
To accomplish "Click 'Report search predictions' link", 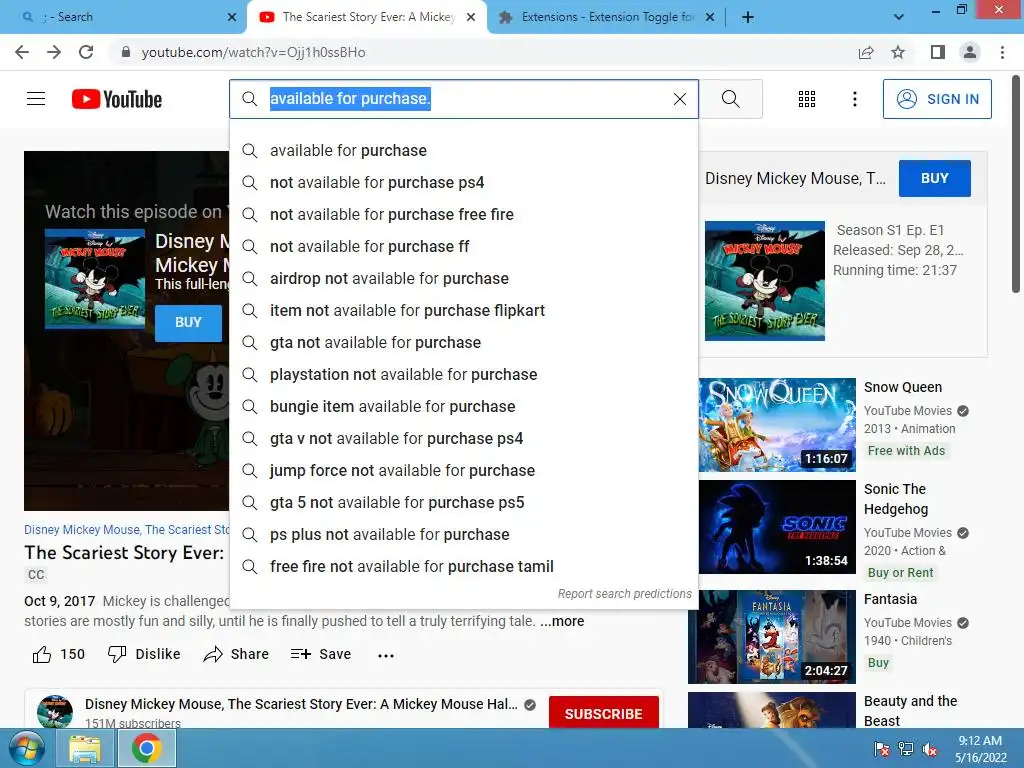I will [624, 594].
